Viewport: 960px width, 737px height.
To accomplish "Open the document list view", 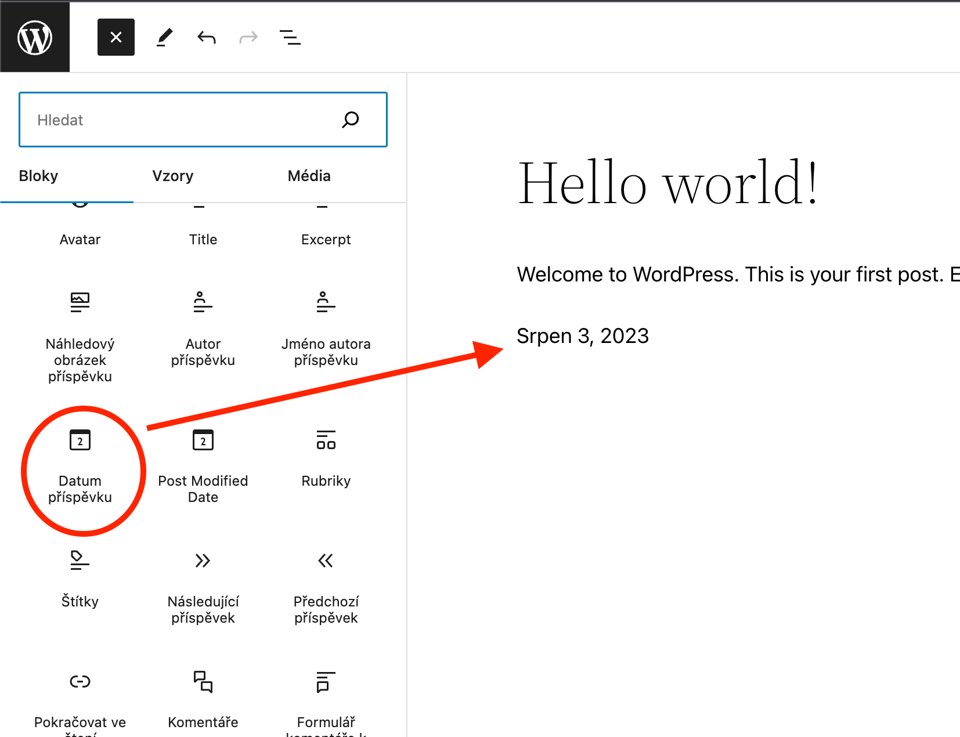I will click(x=290, y=37).
